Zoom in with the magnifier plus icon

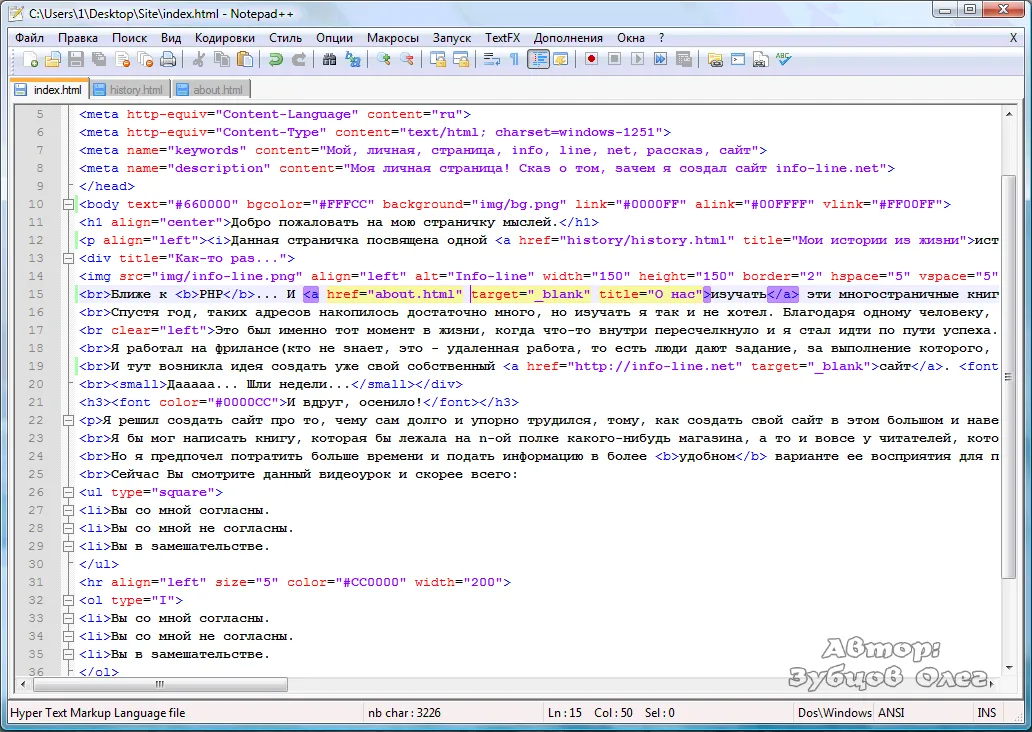(x=384, y=60)
